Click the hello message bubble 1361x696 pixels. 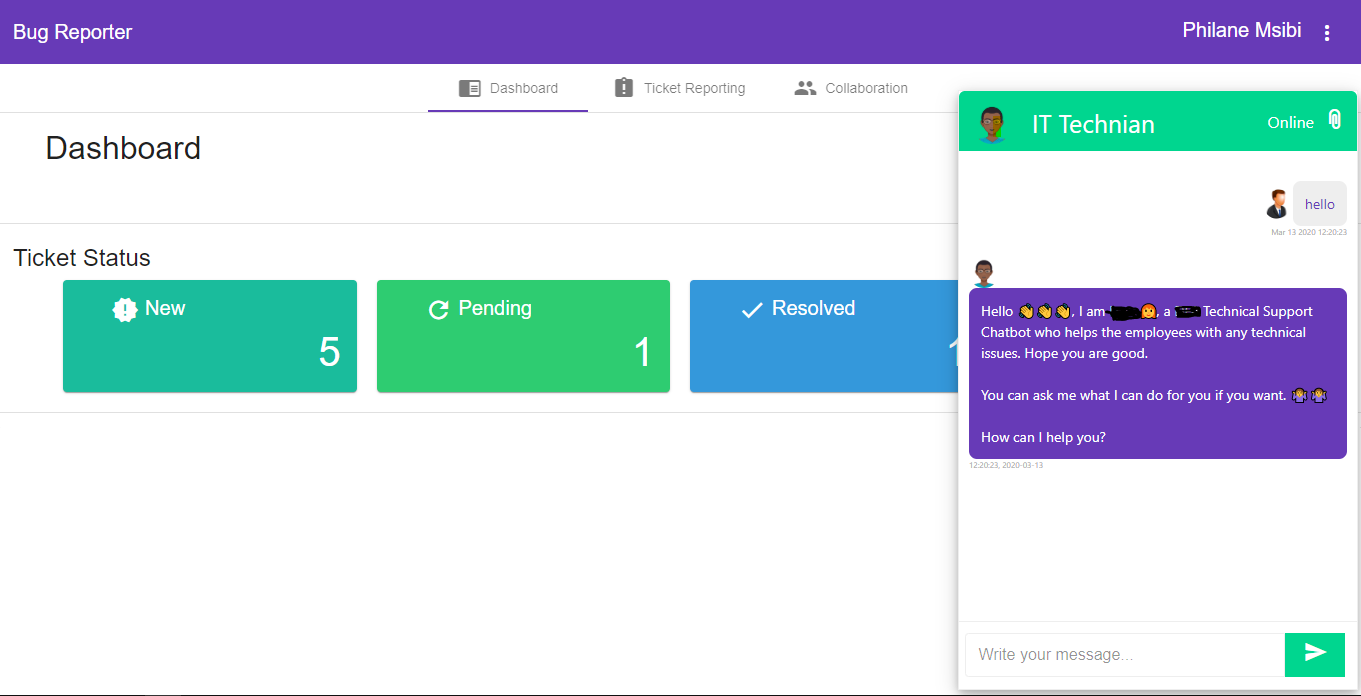pyautogui.click(x=1319, y=203)
